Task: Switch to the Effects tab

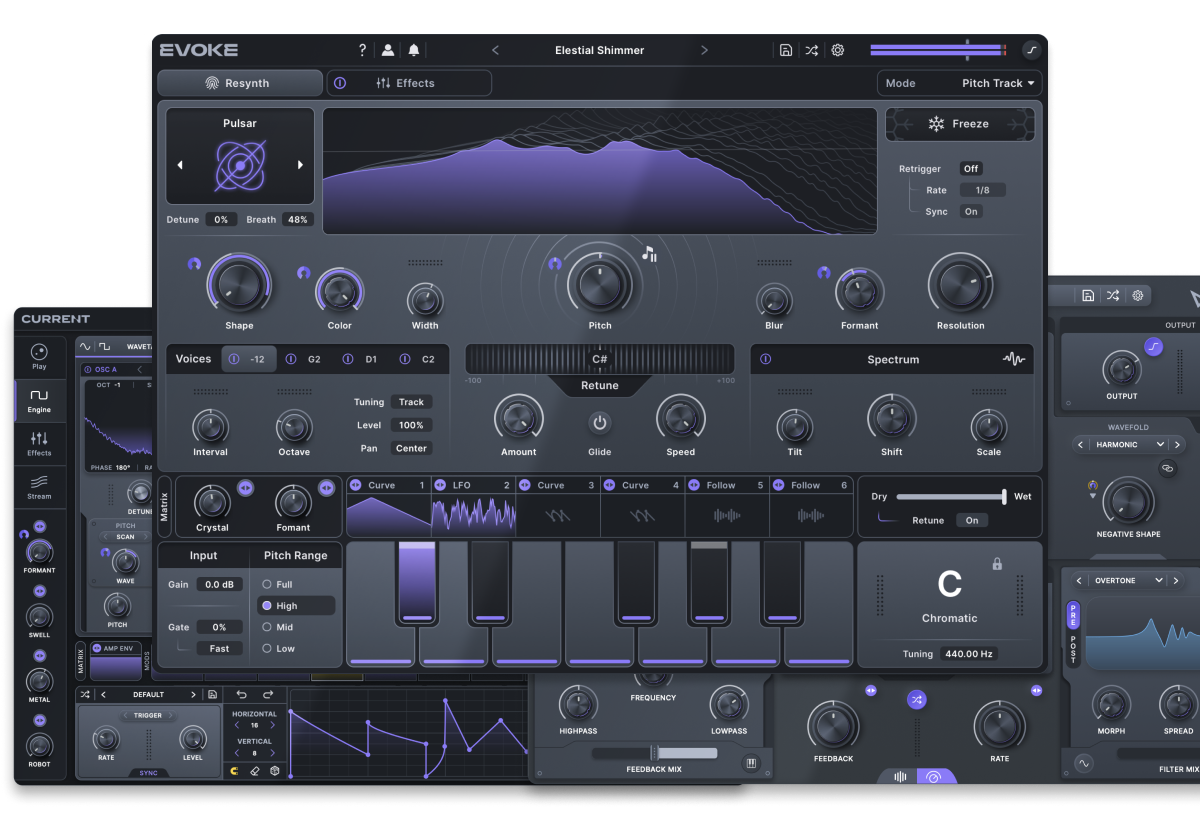Action: [x=409, y=83]
